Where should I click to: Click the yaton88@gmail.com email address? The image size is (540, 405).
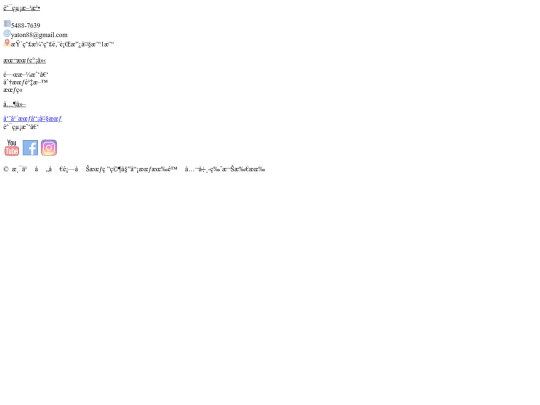[x=39, y=35]
